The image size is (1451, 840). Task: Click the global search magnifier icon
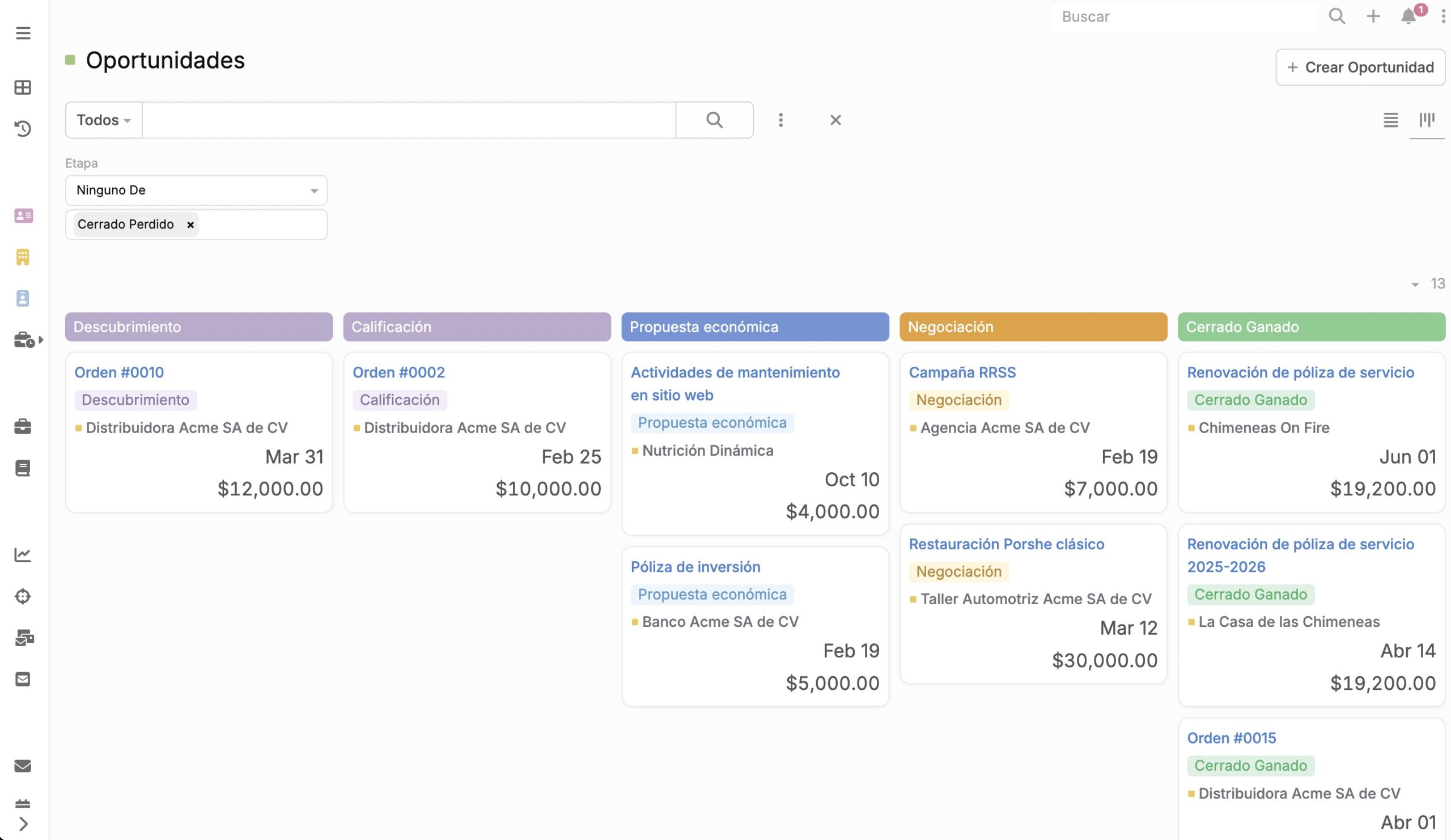coord(1337,16)
